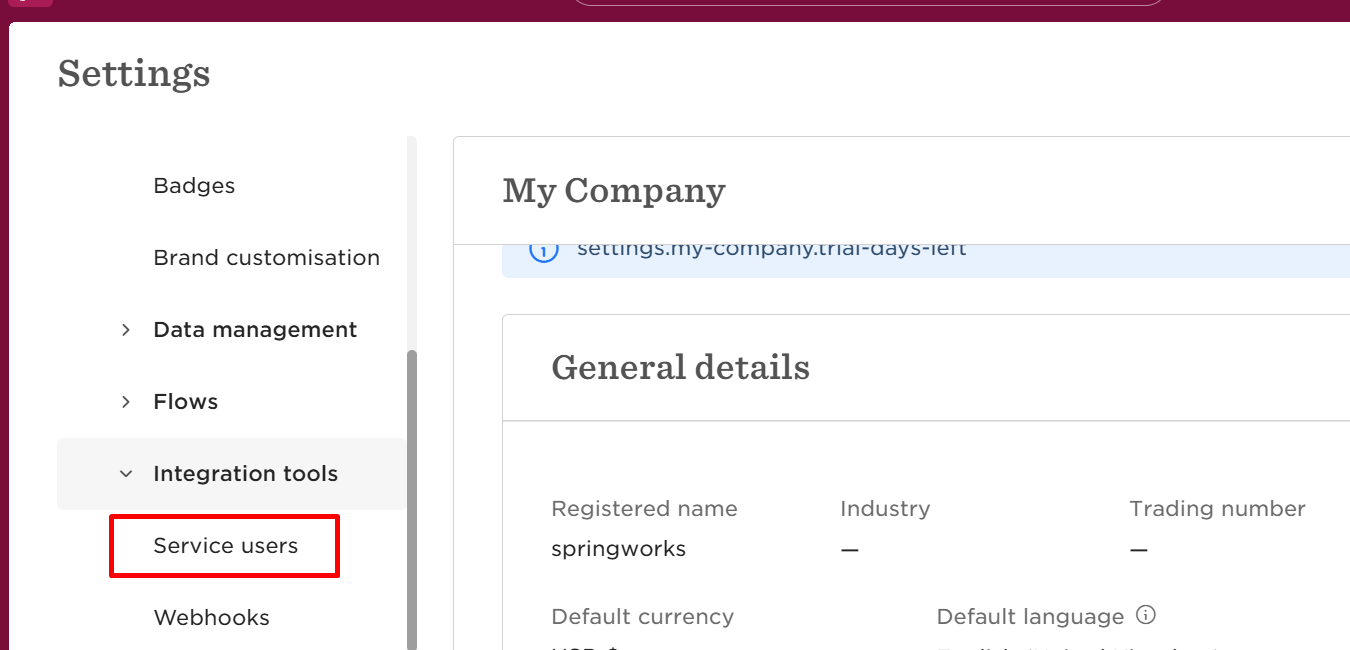Image resolution: width=1350 pixels, height=650 pixels.
Task: Click the registered name value springworks
Action: [x=618, y=549]
